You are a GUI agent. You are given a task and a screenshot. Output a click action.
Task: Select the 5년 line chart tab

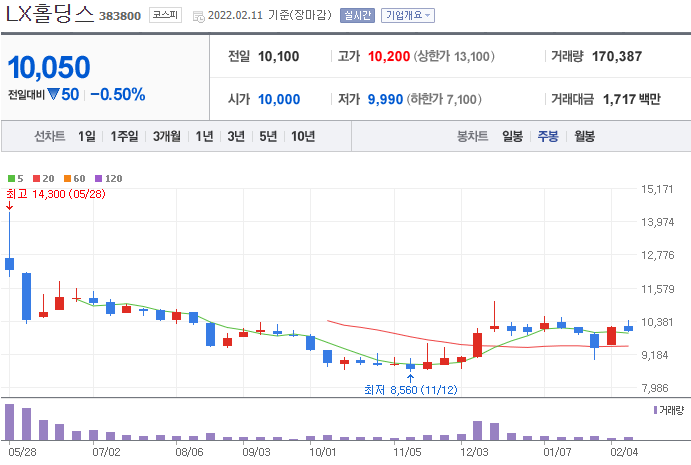(x=268, y=136)
